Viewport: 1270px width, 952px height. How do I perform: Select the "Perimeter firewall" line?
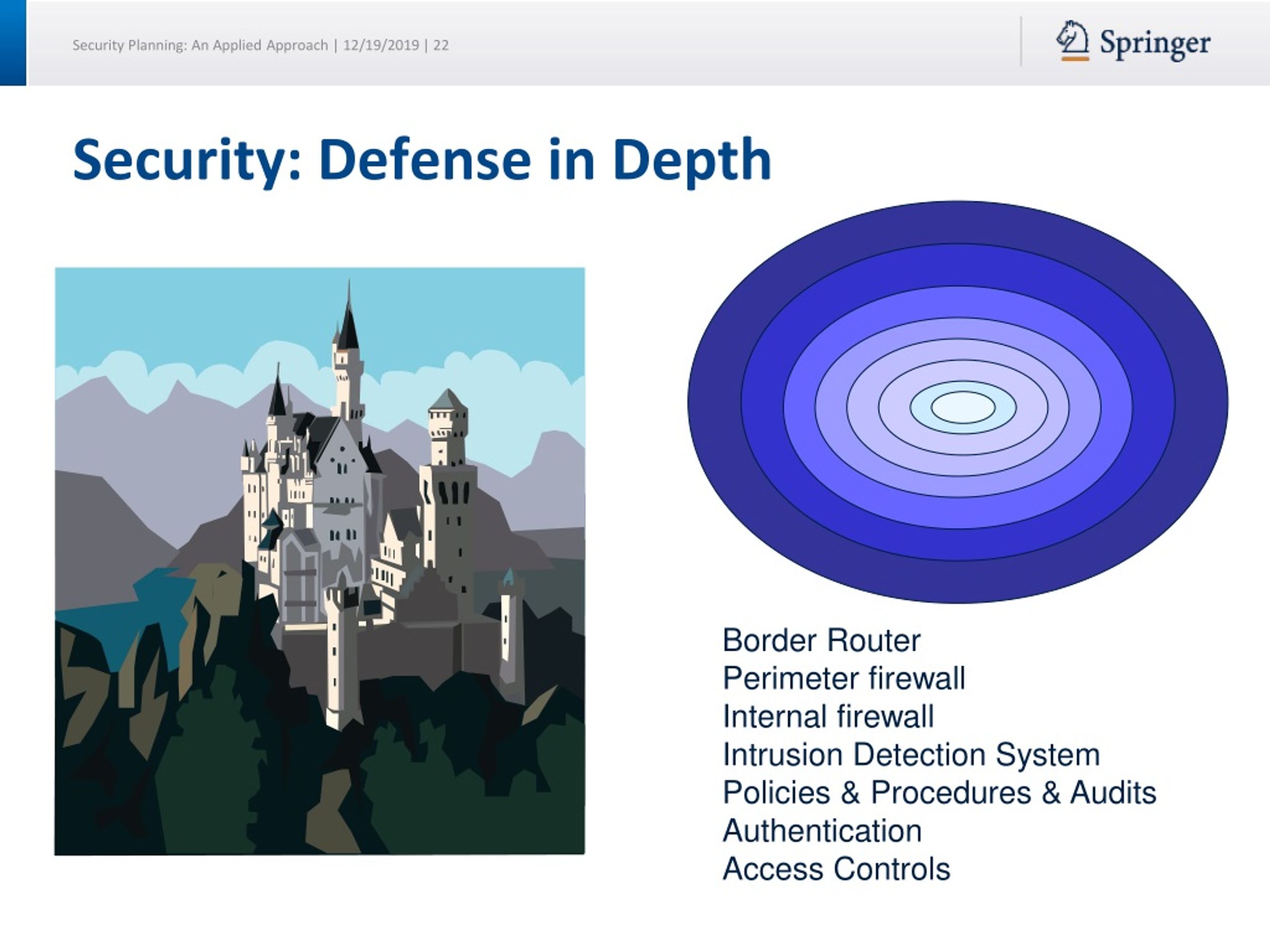click(844, 678)
